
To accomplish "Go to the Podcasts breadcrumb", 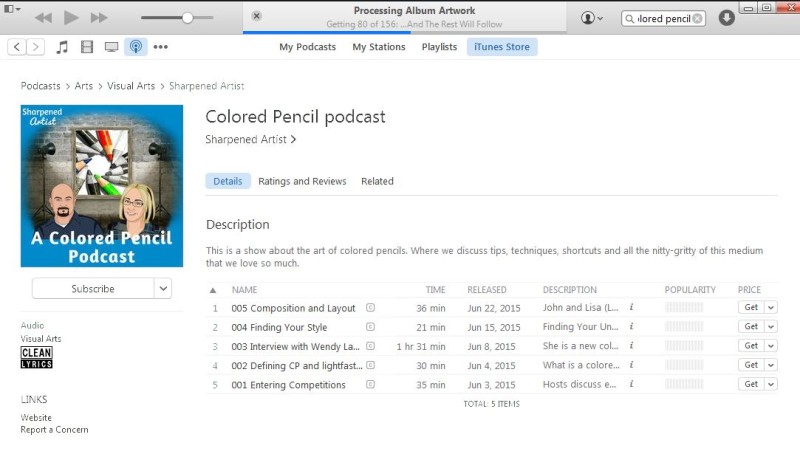I will (40, 86).
